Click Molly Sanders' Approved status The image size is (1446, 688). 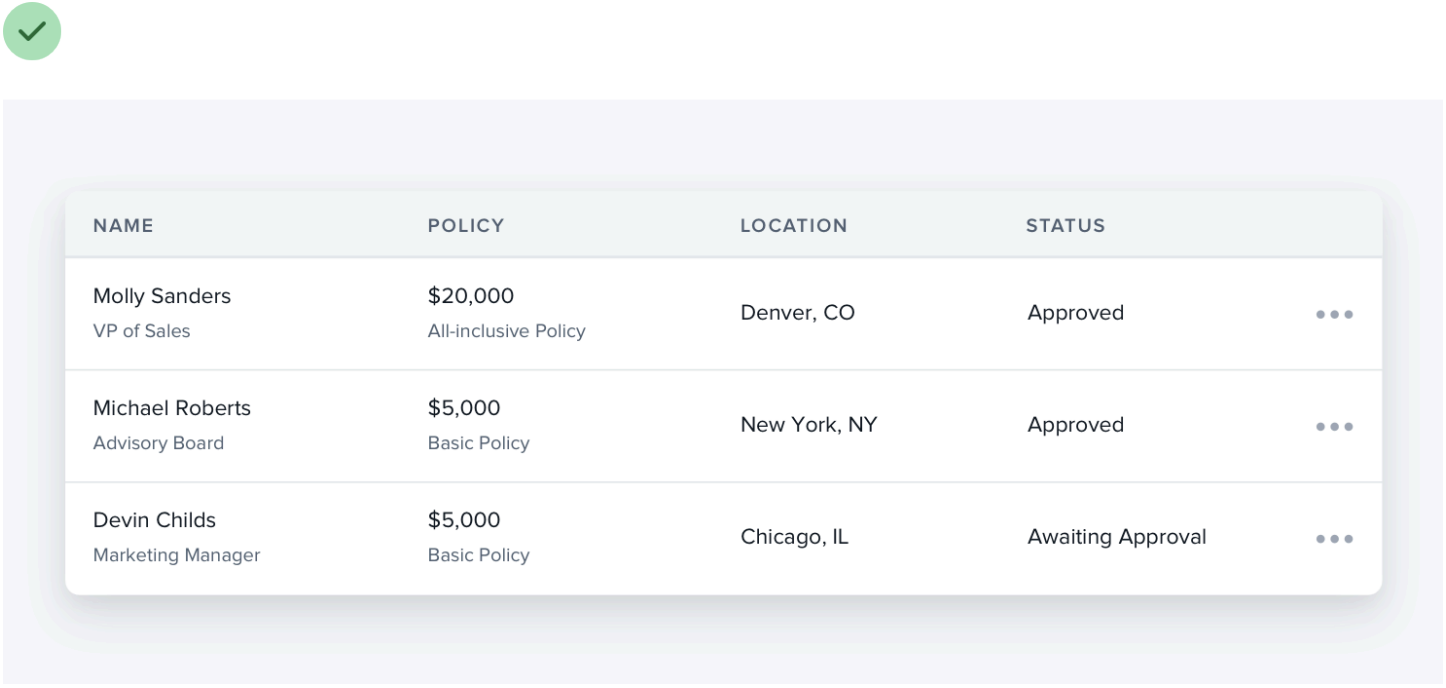click(x=1075, y=313)
